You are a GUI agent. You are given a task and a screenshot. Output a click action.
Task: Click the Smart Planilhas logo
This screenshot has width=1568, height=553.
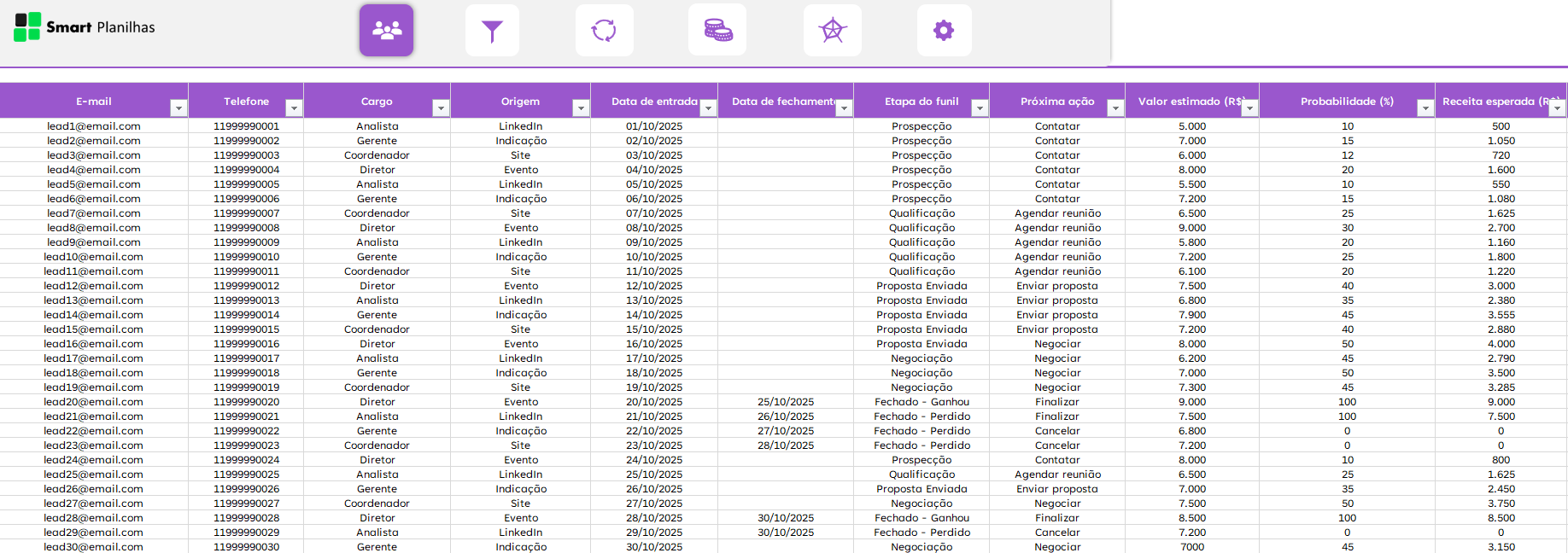pyautogui.click(x=85, y=27)
